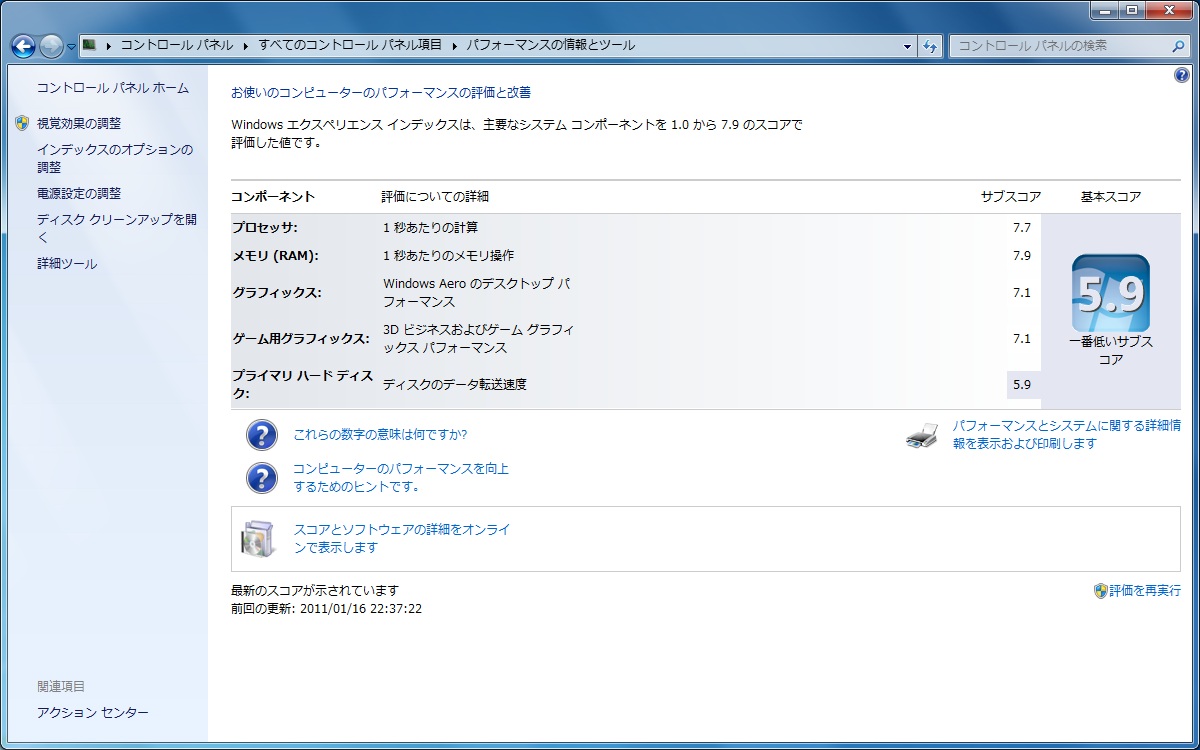Open 電源設定の調整 link
Screen dimensions: 1200x750
[x=79, y=193]
